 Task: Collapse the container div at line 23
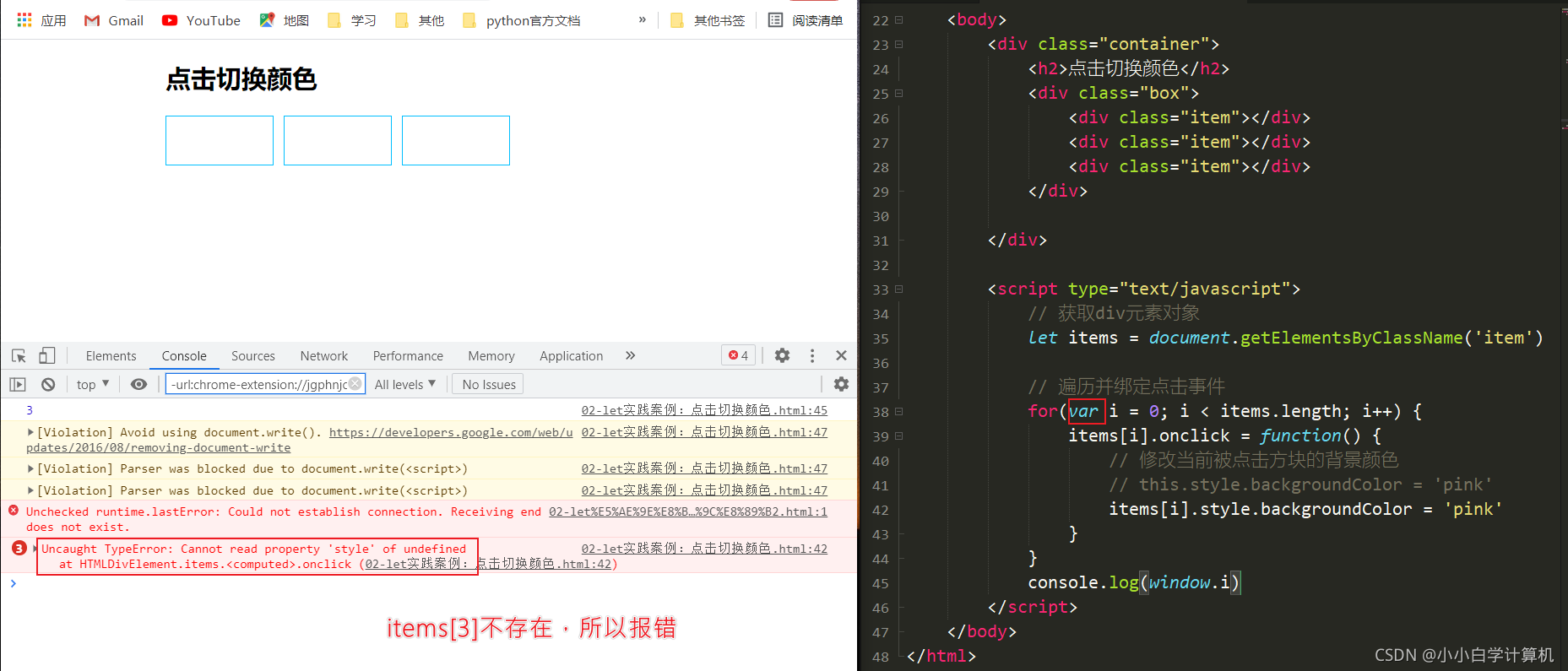click(899, 44)
